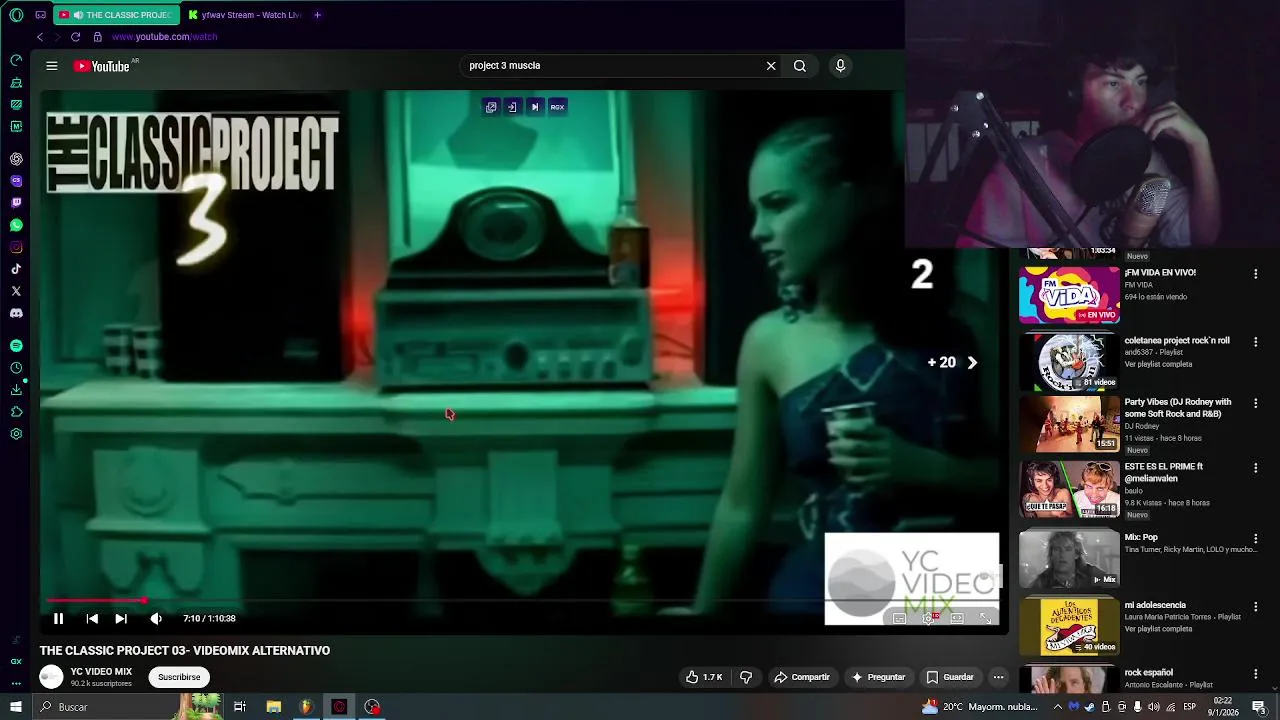The width and height of the screenshot is (1280, 720).
Task: Open the YC VIDEO MIX channel name
Action: [x=101, y=672]
